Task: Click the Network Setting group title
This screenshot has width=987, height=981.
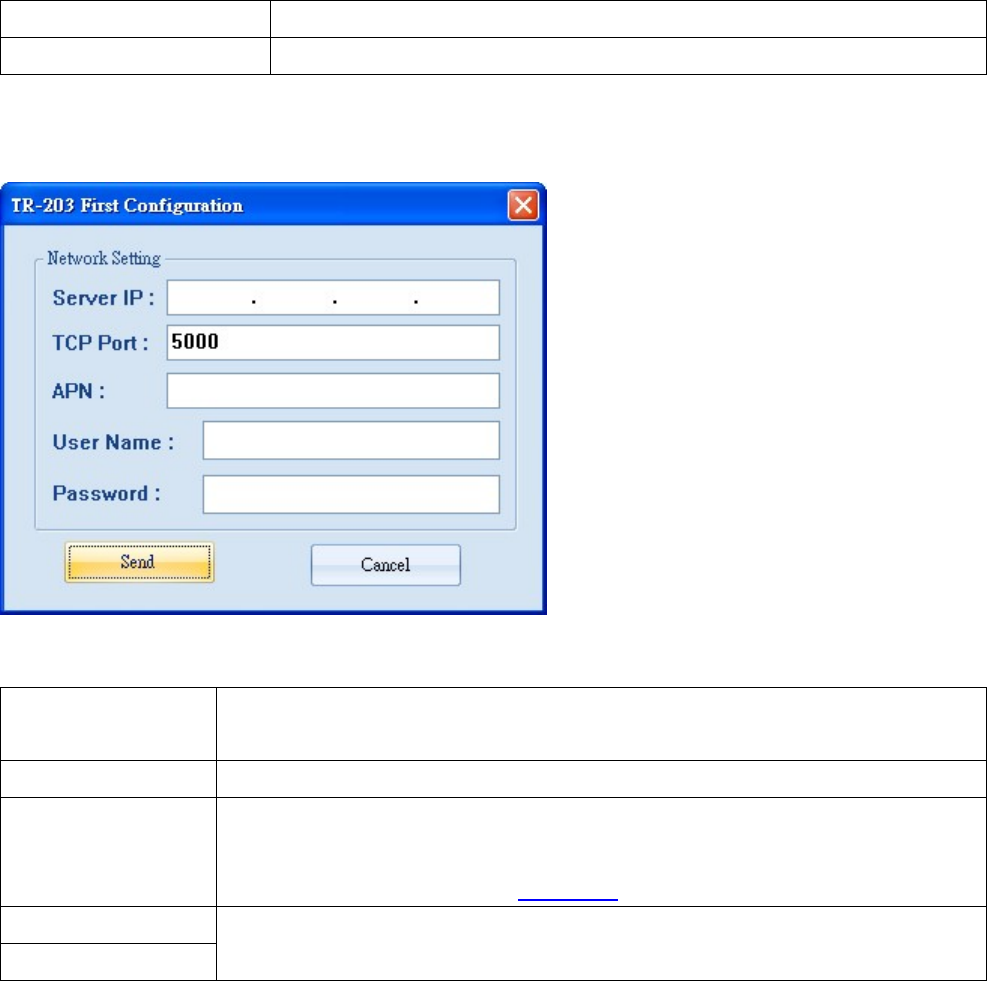Action: click(x=104, y=259)
